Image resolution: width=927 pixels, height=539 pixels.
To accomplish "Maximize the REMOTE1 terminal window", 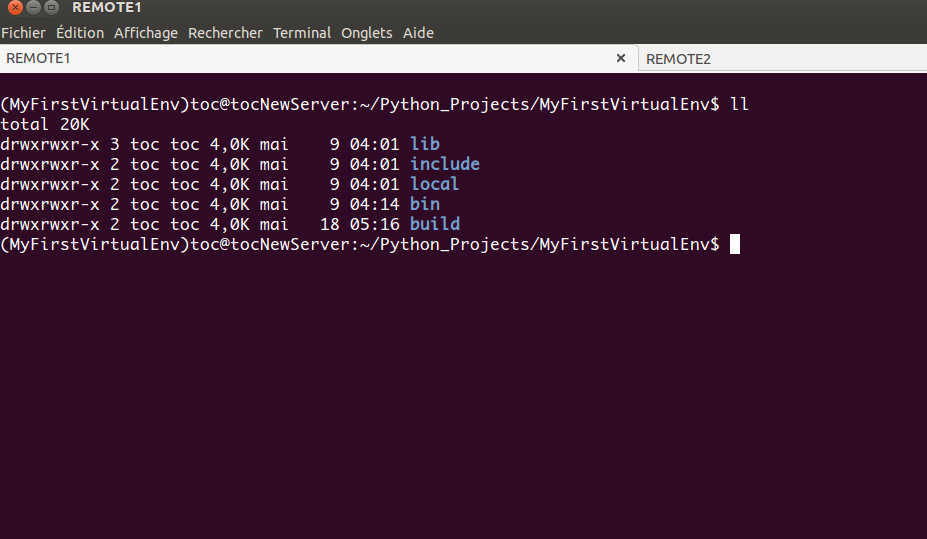I will [x=51, y=8].
